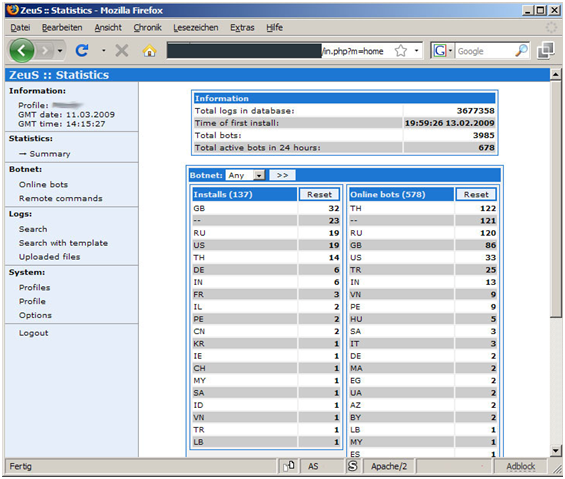Click the HU row in Online bots
Image resolution: width=565 pixels, height=479 pixels.
tap(423, 319)
